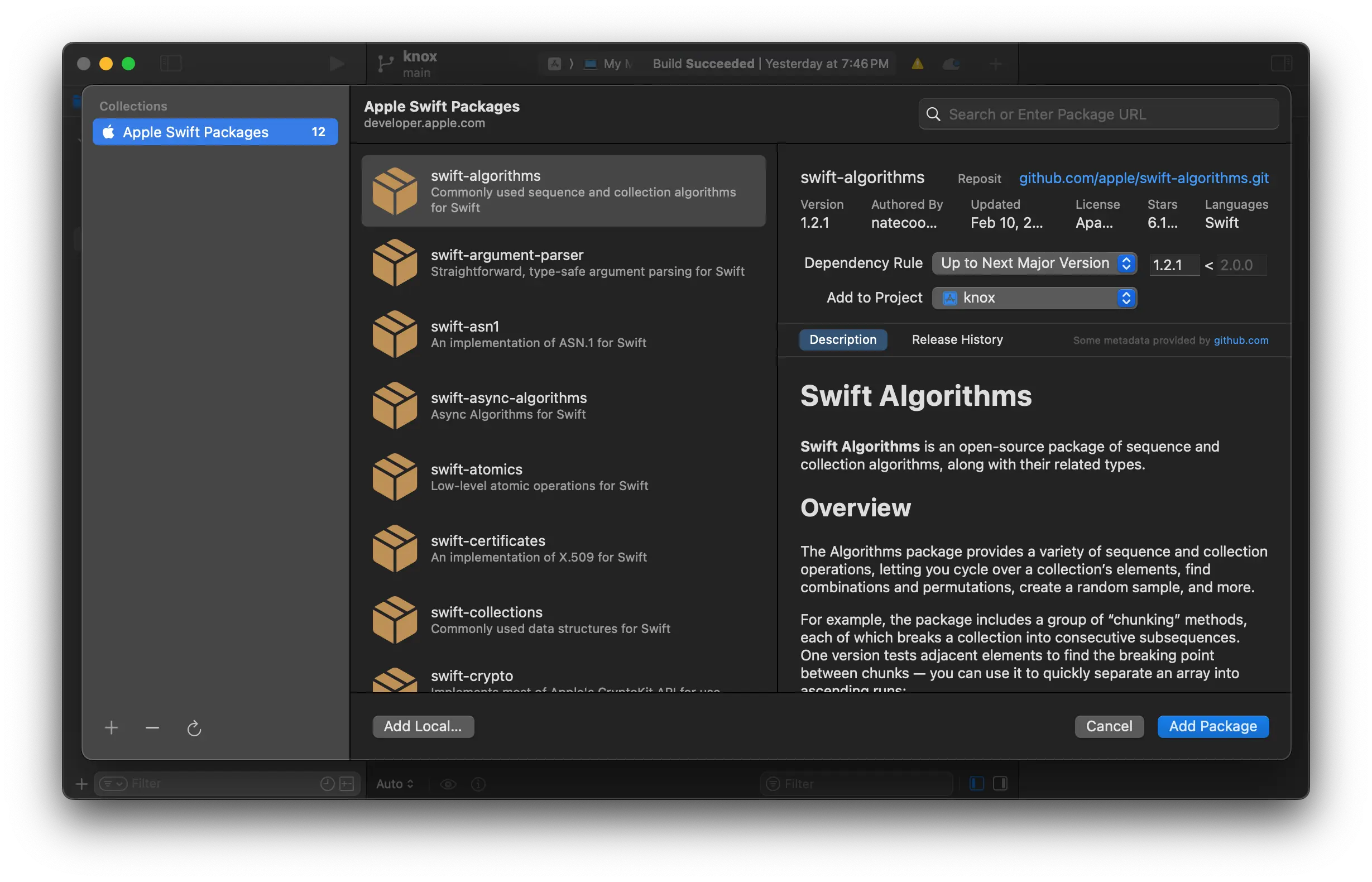Click the Run button in the toolbar
The width and height of the screenshot is (1372, 882).
coord(337,63)
